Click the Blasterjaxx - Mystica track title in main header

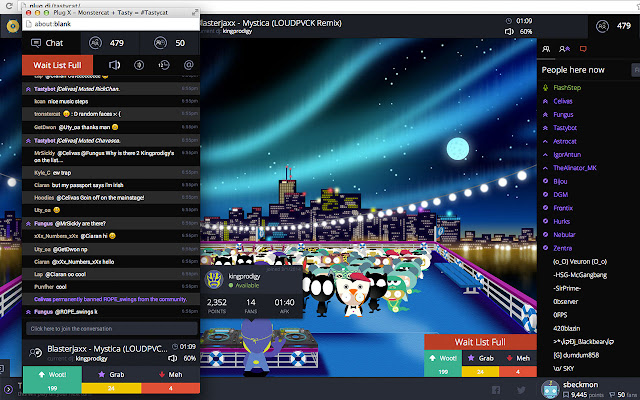[271, 23]
